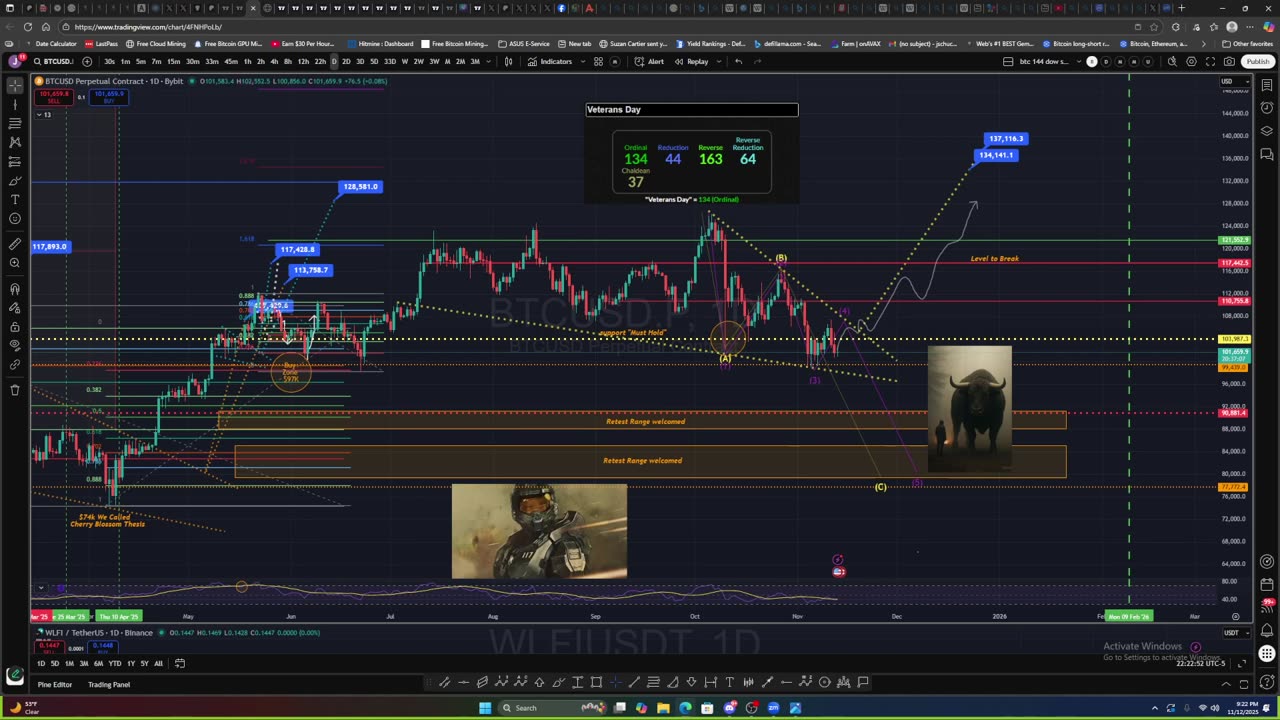Screen dimensions: 1280x720
Task: Open the user profile avatar menu
Action: [x=15, y=61]
